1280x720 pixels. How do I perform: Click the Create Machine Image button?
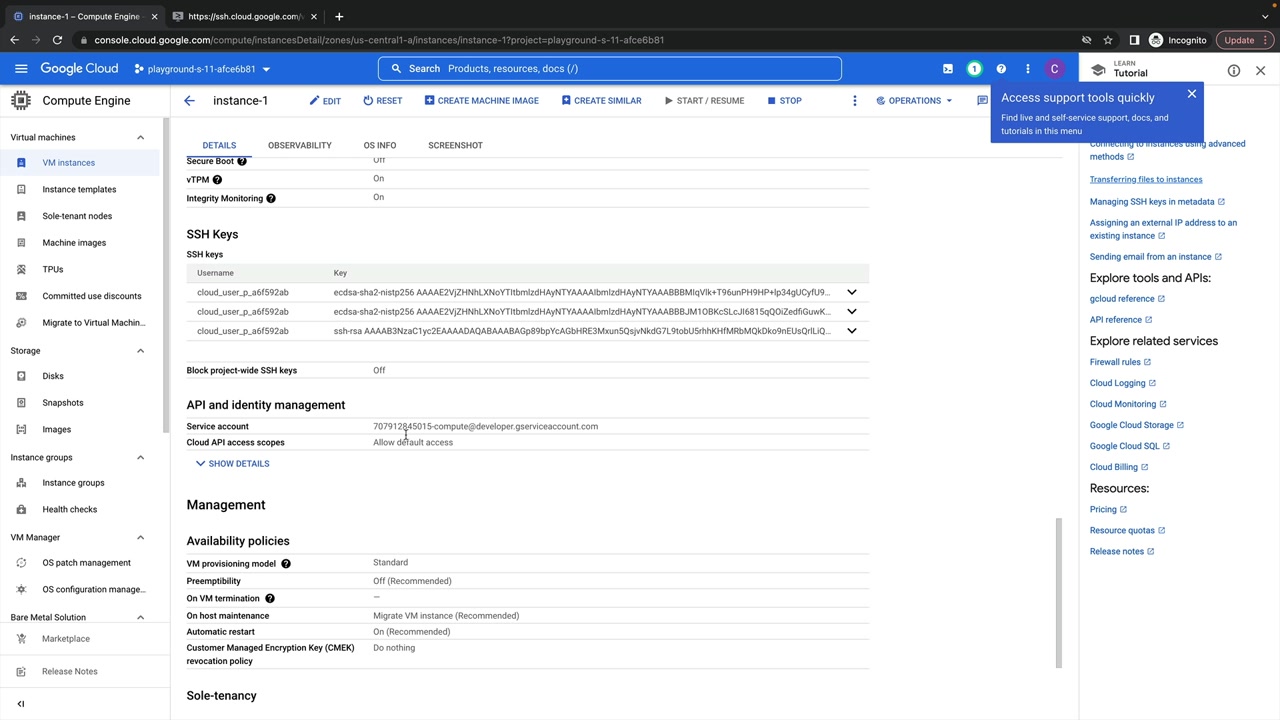click(481, 101)
